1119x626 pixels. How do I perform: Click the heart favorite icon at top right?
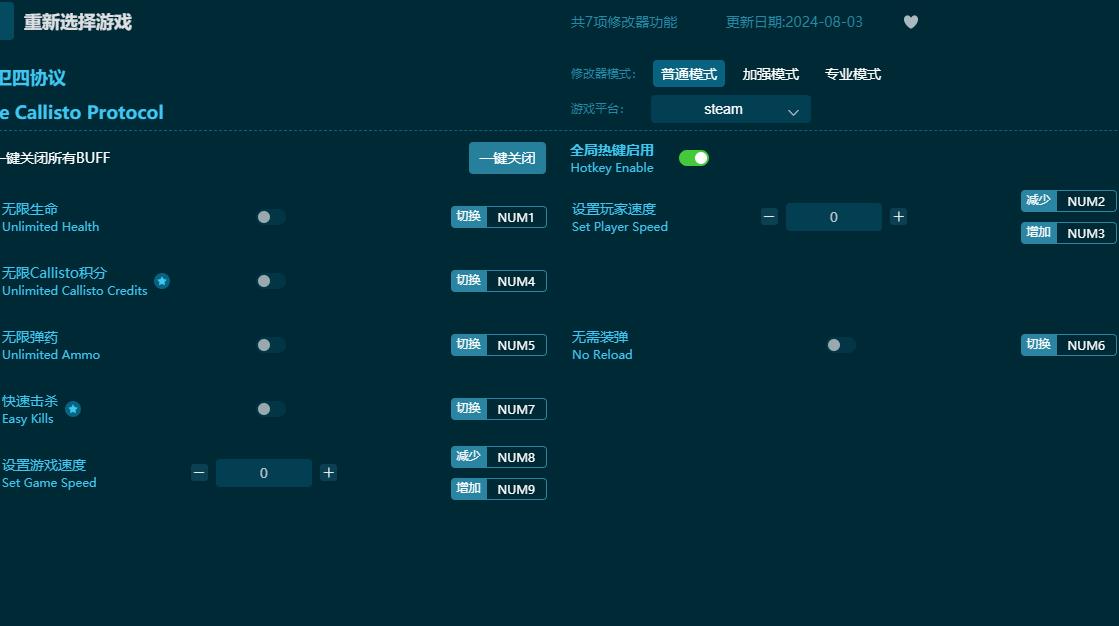(911, 21)
